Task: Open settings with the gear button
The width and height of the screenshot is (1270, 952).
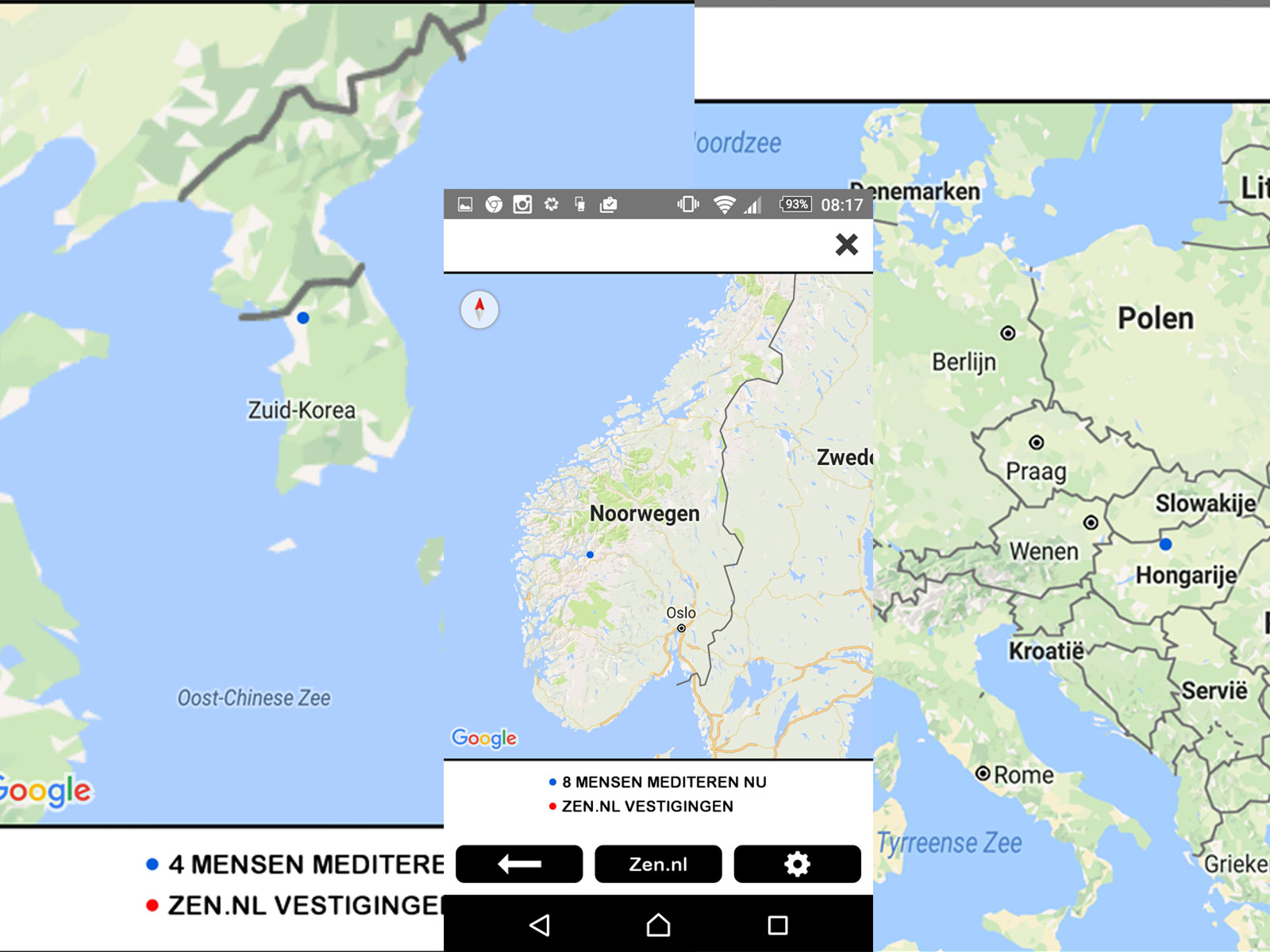Action: [797, 864]
